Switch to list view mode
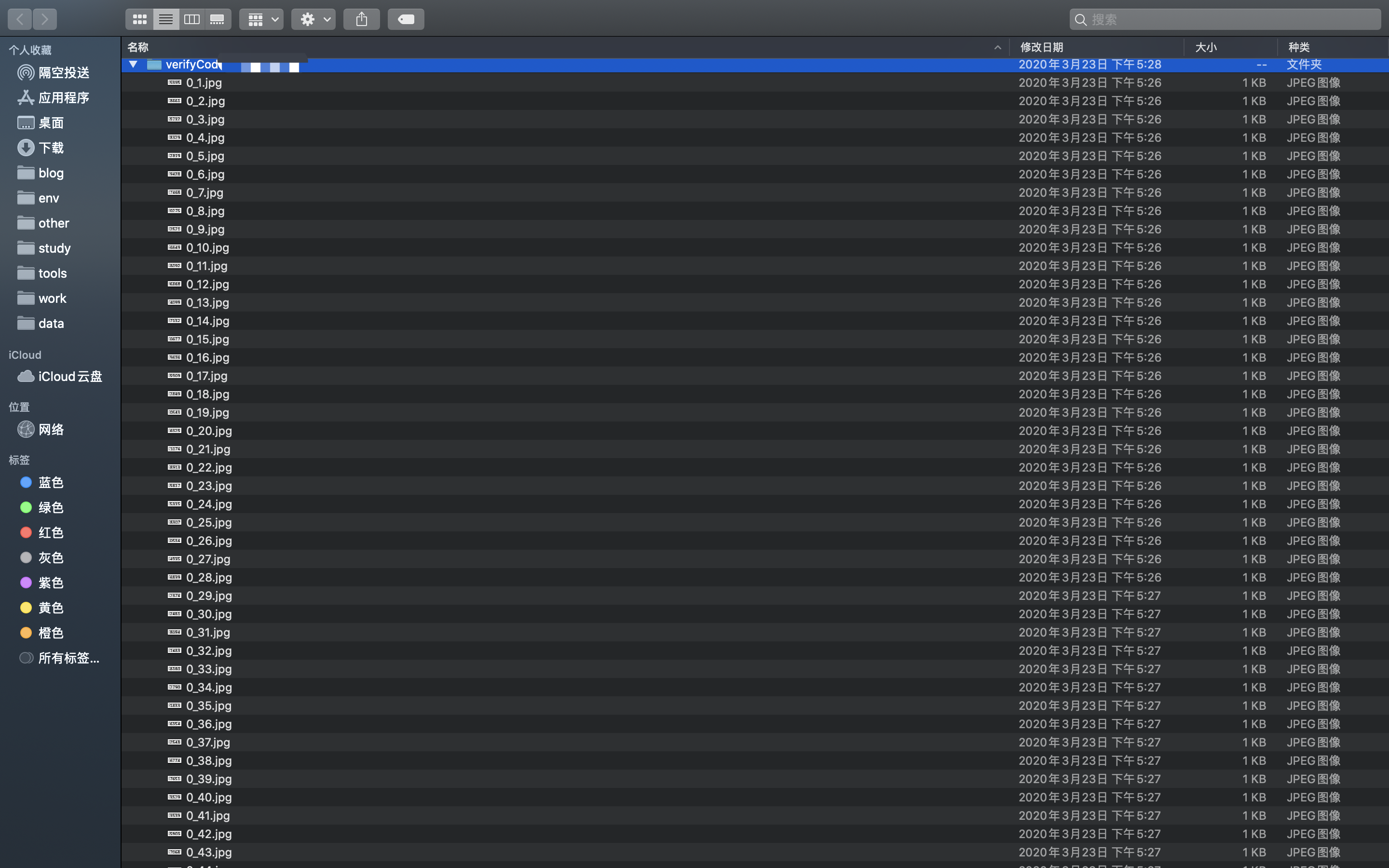1389x868 pixels. pos(166,19)
